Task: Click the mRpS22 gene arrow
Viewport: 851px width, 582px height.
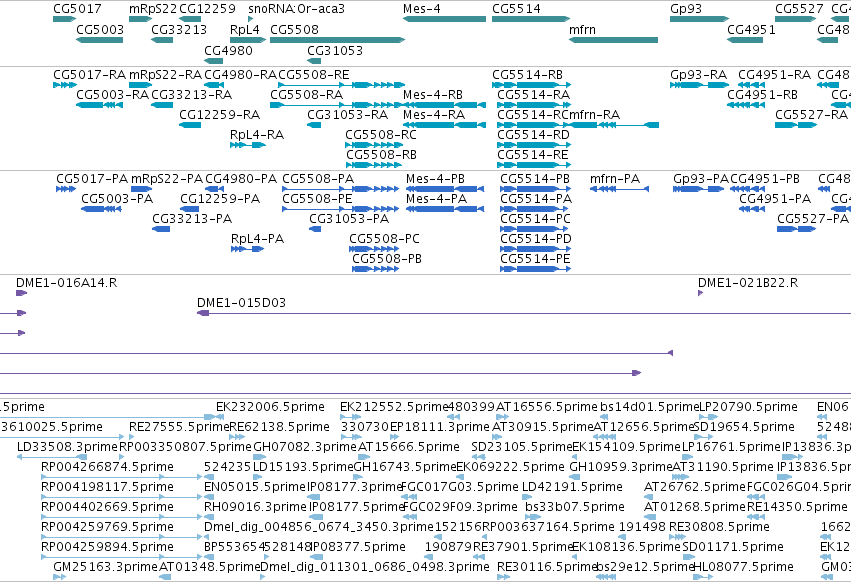Action: pyautogui.click(x=141, y=19)
